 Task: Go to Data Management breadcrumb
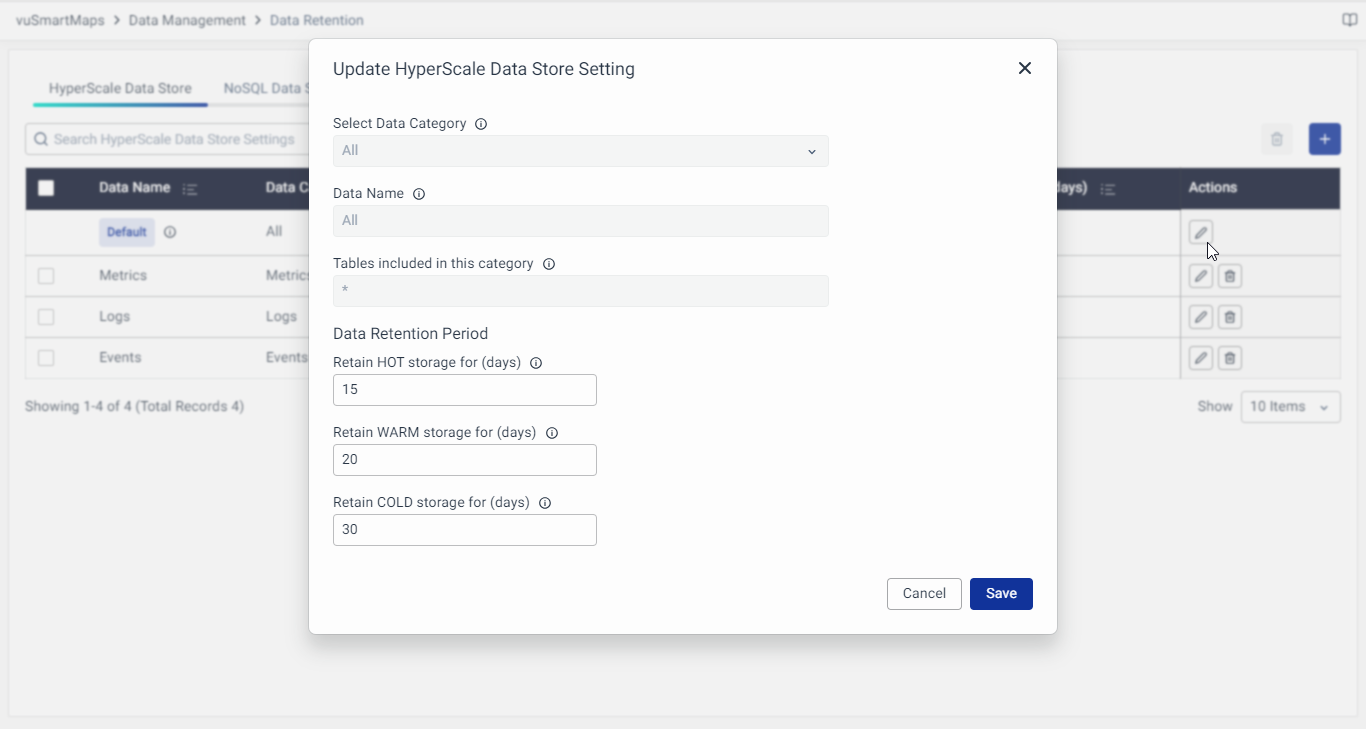pyautogui.click(x=187, y=20)
